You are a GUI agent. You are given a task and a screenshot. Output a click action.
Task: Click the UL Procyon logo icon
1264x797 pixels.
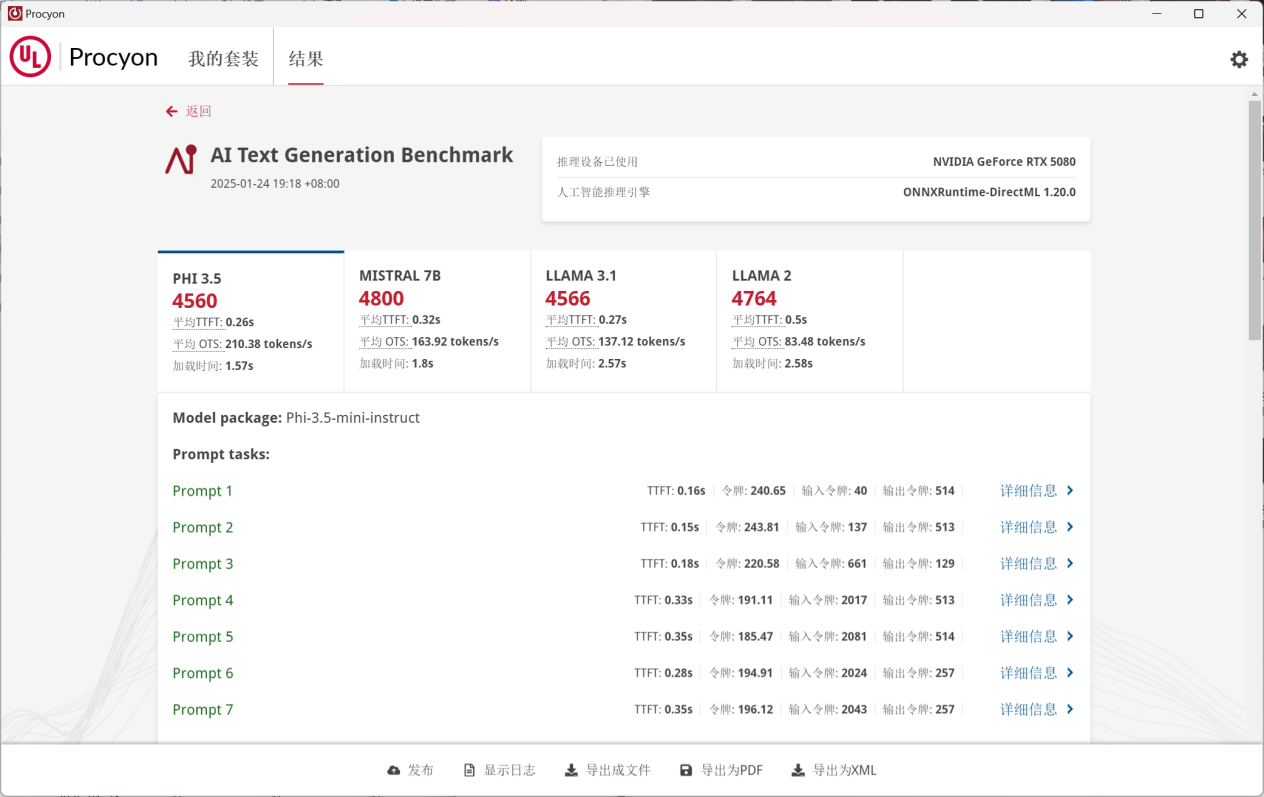click(x=30, y=57)
